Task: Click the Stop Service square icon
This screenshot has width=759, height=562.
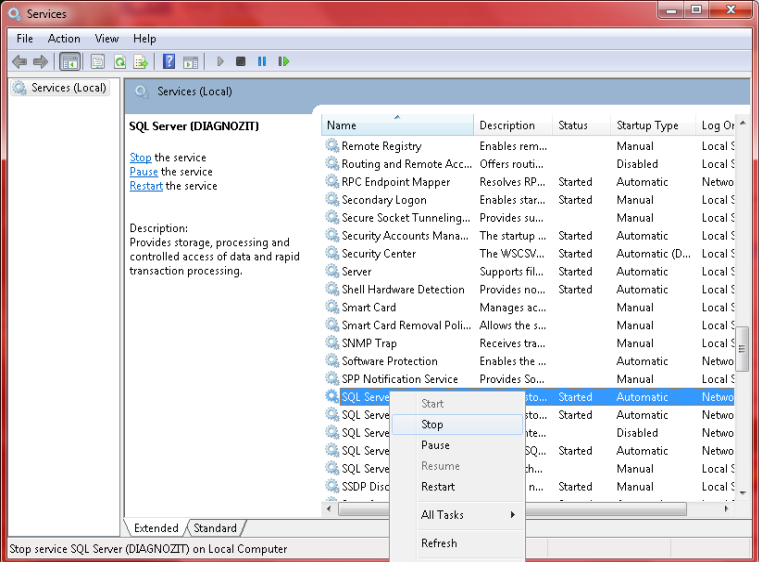Action: click(x=241, y=61)
